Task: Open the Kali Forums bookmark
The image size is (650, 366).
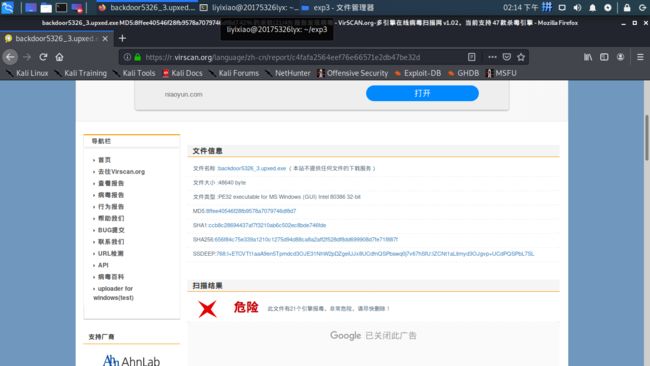Action: coord(234,73)
